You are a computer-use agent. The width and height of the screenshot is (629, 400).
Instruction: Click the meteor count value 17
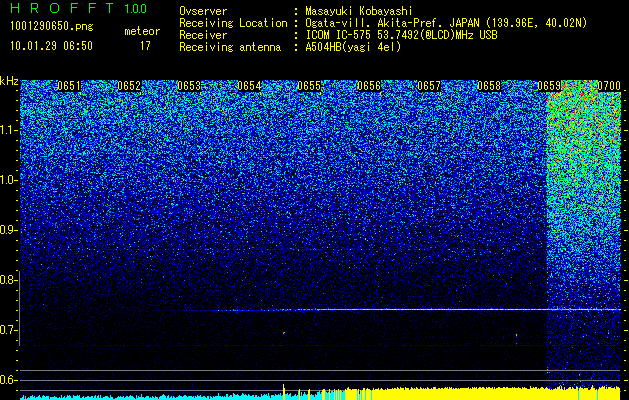pos(145,46)
